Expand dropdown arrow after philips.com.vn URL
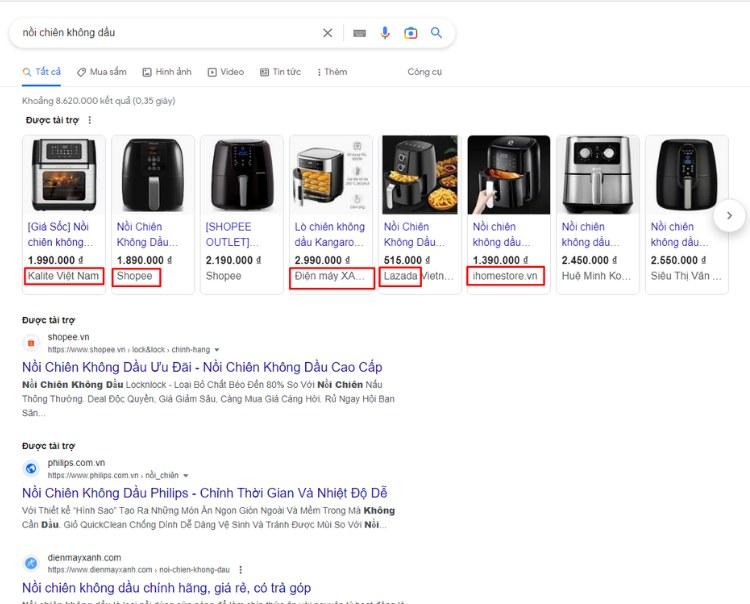The width and height of the screenshot is (750, 604). point(186,475)
